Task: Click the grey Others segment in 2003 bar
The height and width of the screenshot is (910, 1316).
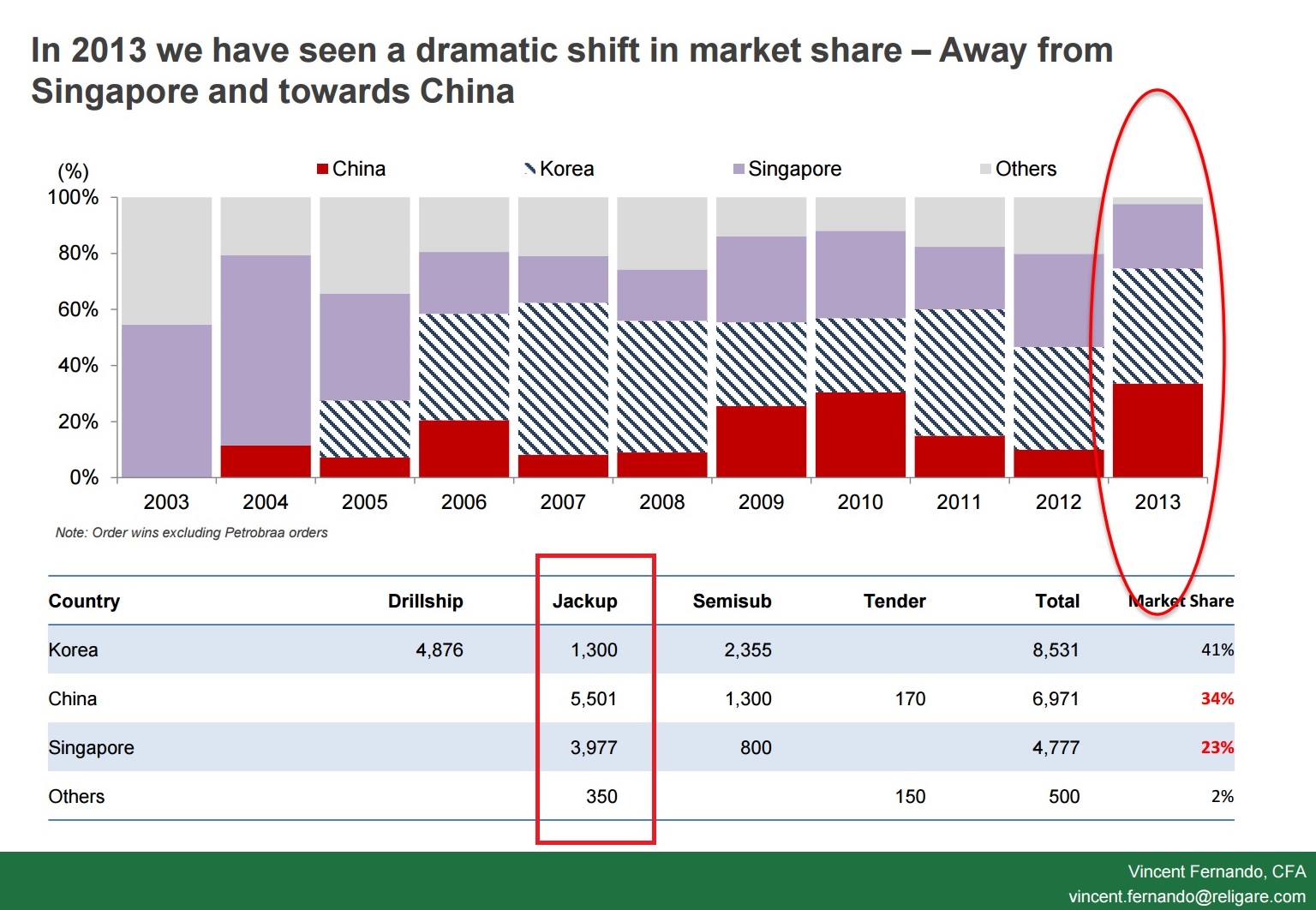Action: 166,260
